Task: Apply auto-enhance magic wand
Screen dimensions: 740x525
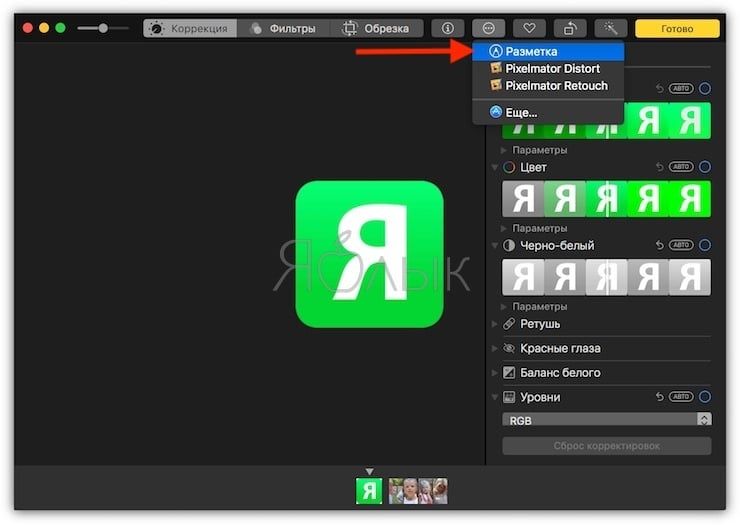Action: 611,28
